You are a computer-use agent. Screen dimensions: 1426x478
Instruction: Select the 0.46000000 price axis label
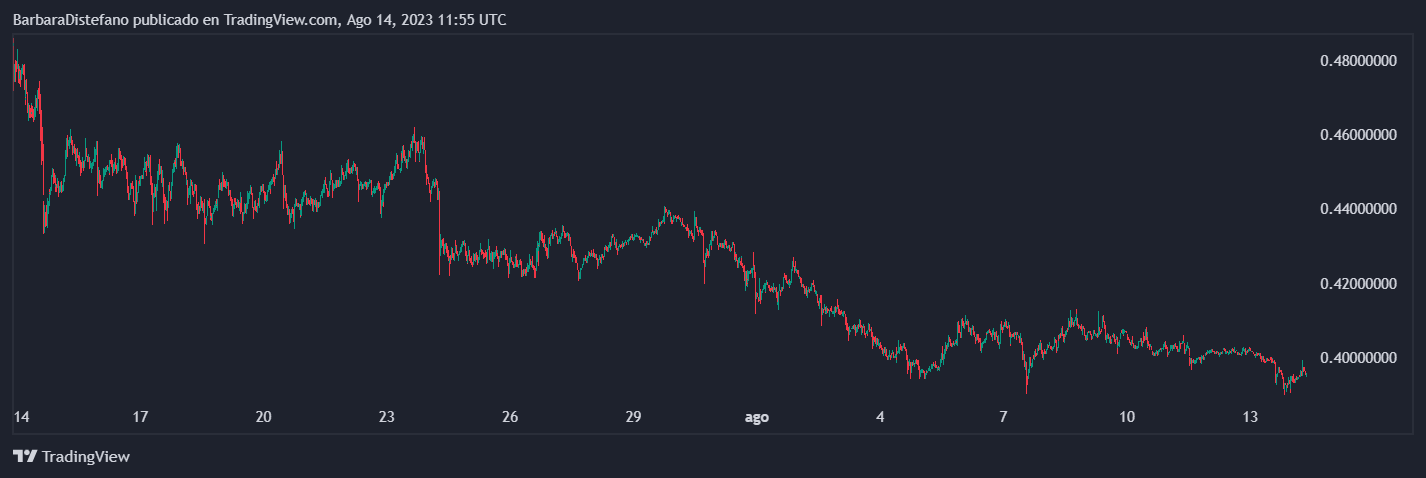pyautogui.click(x=1357, y=134)
